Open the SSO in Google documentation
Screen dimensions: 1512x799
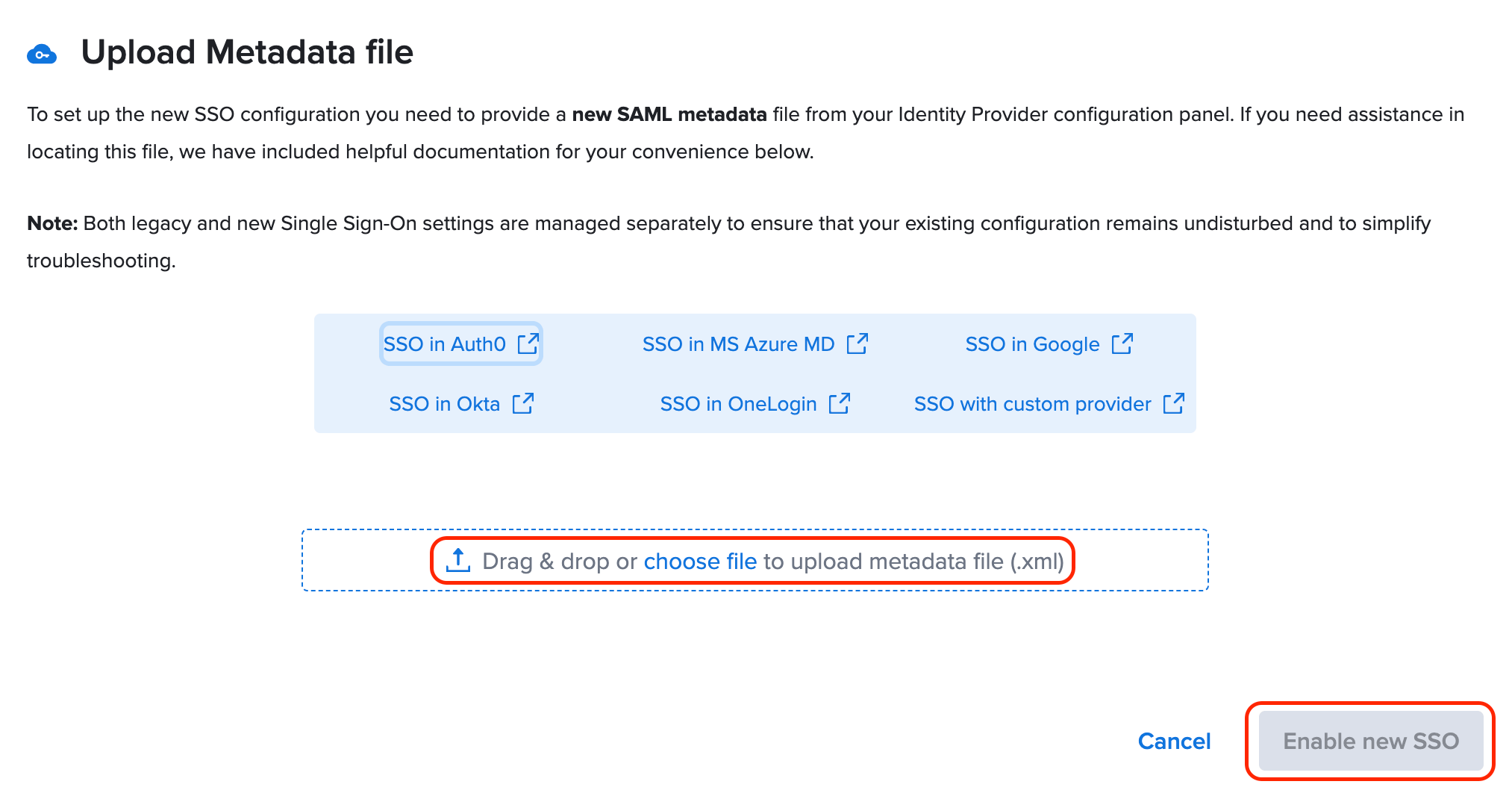(1031, 343)
